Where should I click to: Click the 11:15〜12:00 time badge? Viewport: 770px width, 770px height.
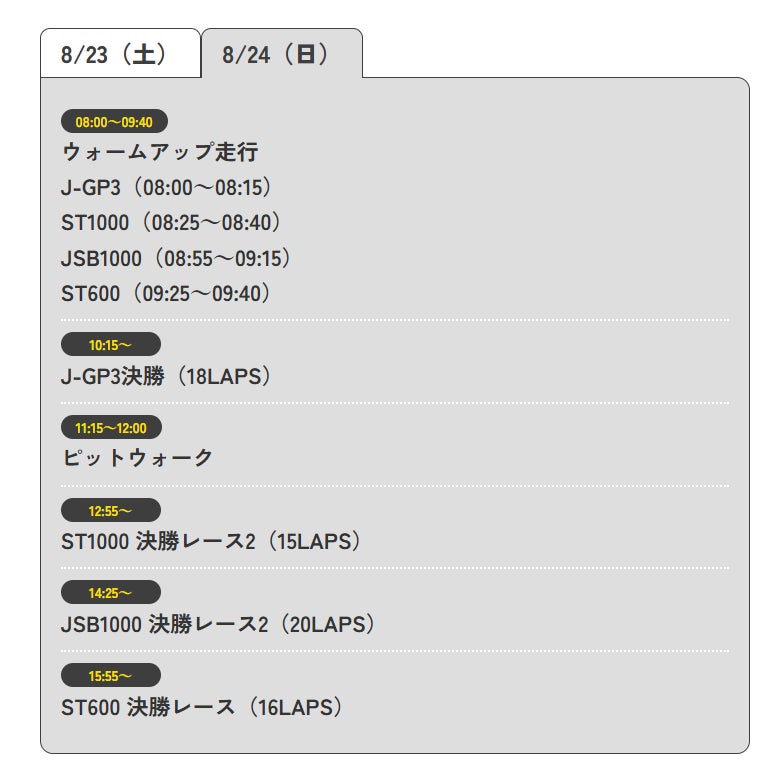111,428
